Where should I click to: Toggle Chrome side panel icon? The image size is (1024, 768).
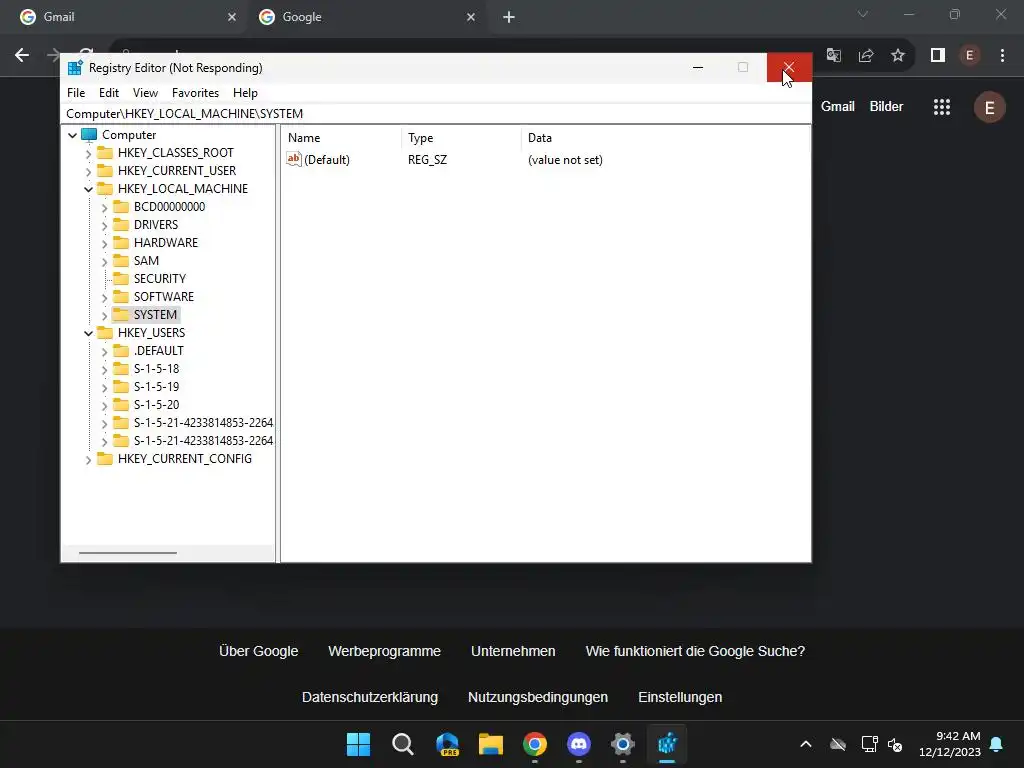[938, 55]
